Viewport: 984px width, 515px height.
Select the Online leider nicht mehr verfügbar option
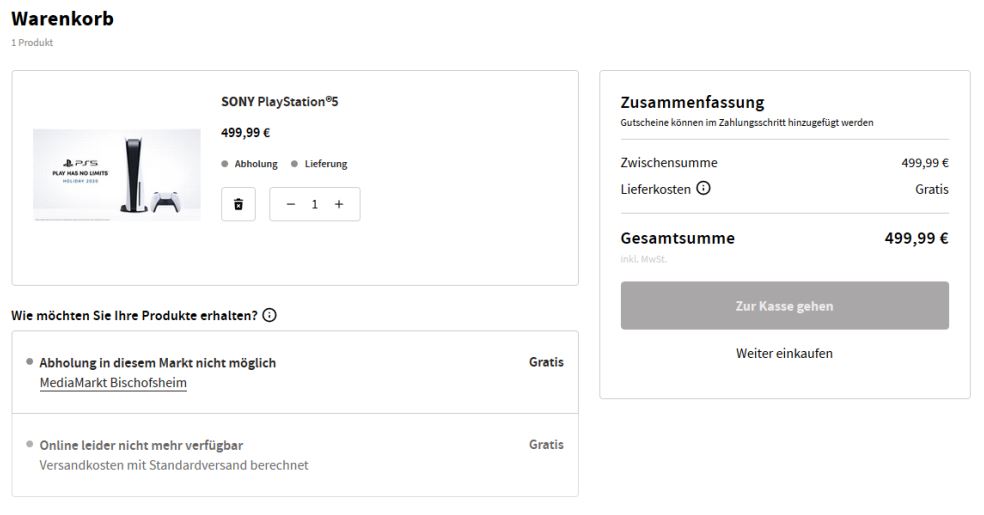click(295, 455)
